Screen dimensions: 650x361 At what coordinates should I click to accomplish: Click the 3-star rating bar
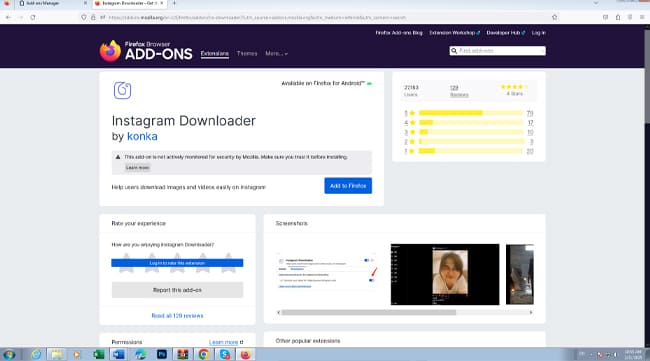click(471, 132)
